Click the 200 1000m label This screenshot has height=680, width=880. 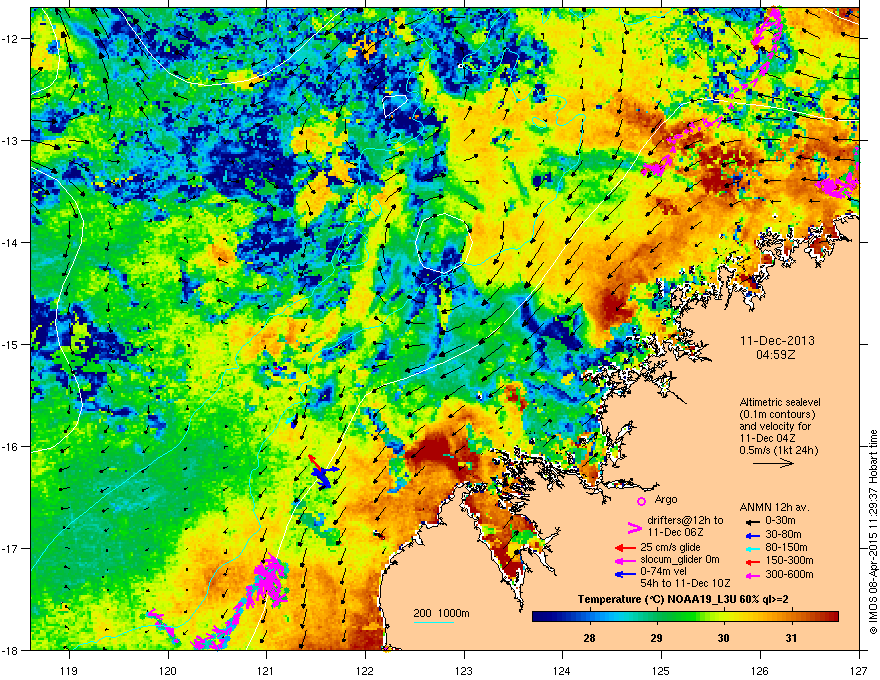click(441, 613)
